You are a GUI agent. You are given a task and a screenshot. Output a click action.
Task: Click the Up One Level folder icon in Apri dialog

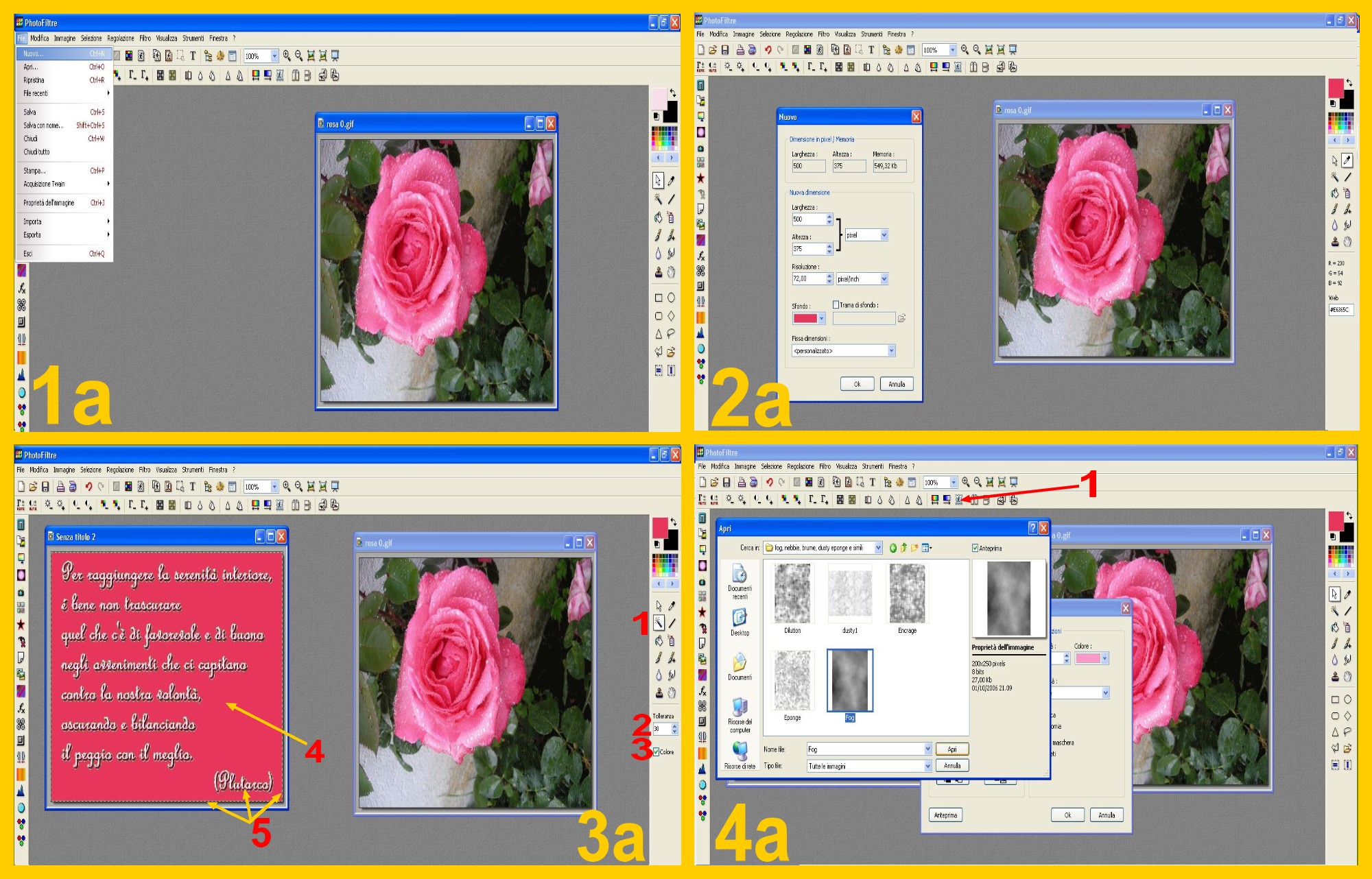(x=904, y=548)
